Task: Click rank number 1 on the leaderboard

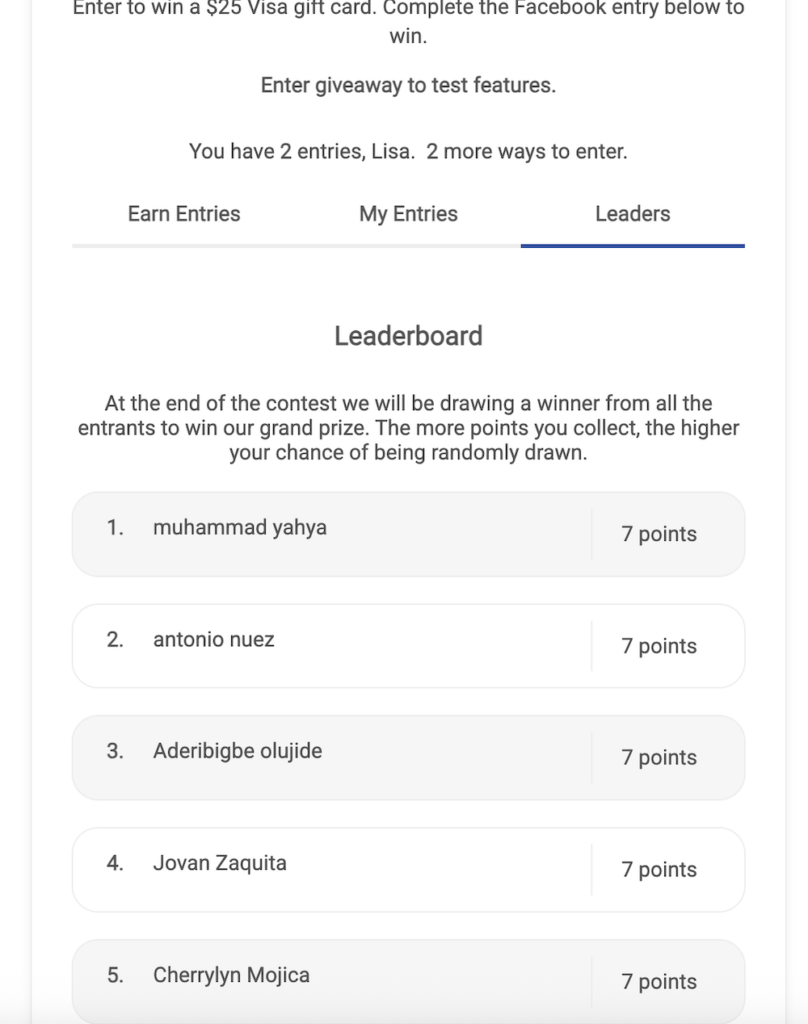Action: pos(115,528)
